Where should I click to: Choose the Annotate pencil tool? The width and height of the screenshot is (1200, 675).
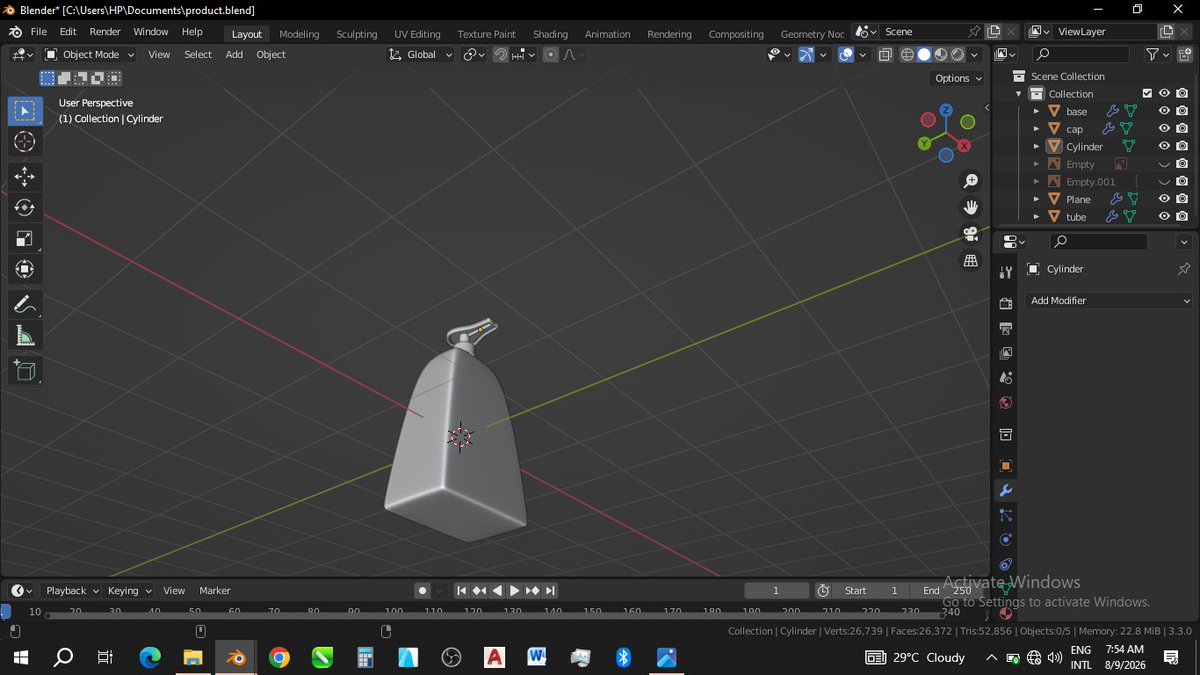pyautogui.click(x=25, y=304)
